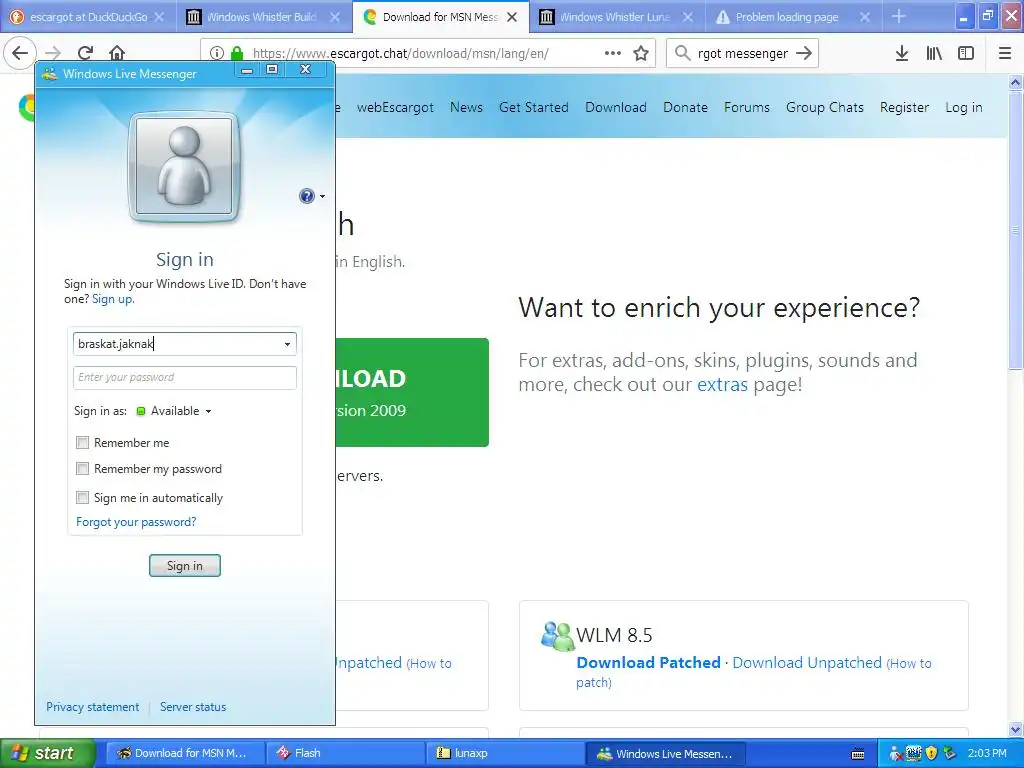Click the Sign up link

[x=112, y=299]
